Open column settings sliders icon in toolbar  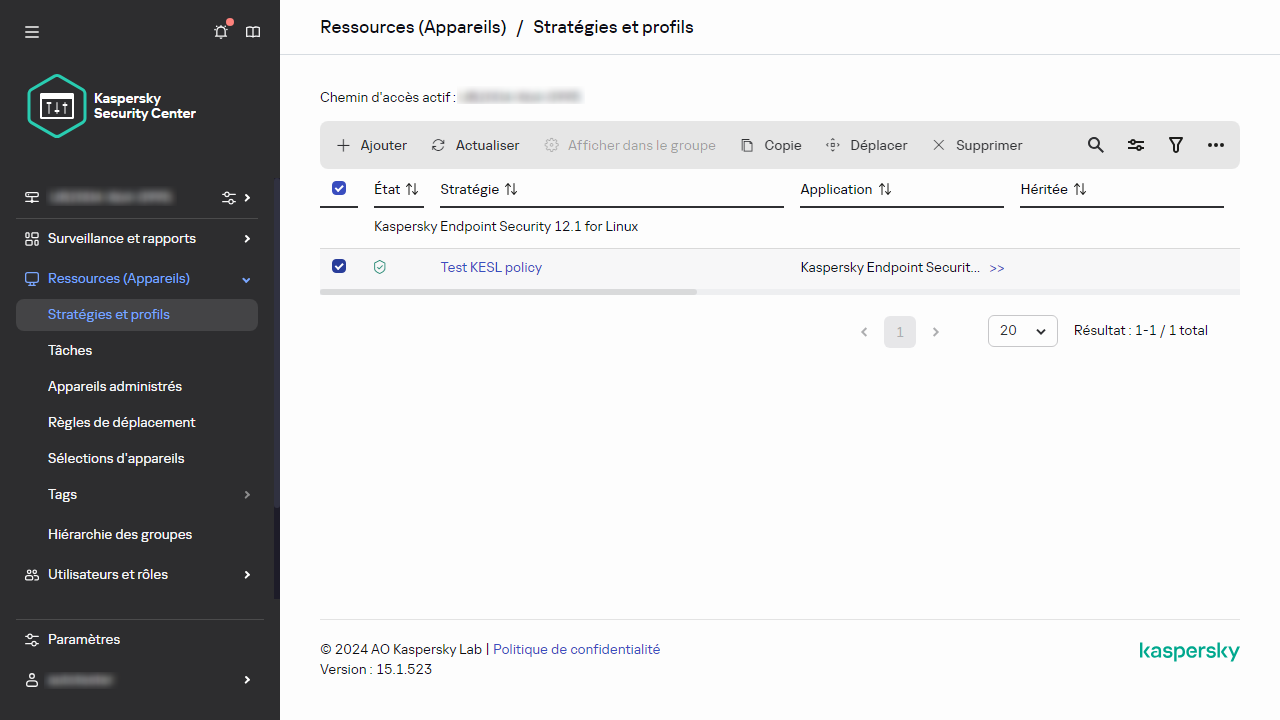[x=1136, y=145]
